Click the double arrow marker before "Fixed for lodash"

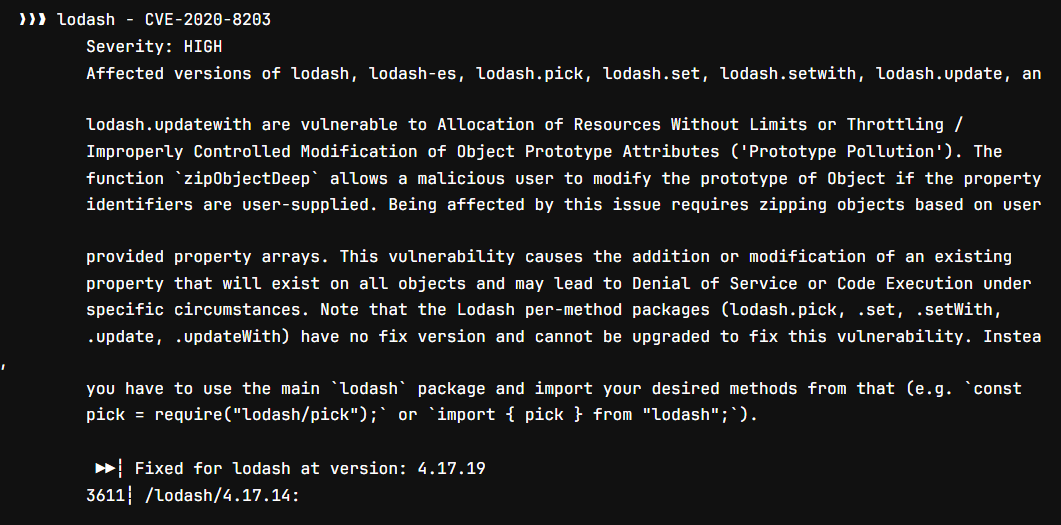tap(107, 468)
